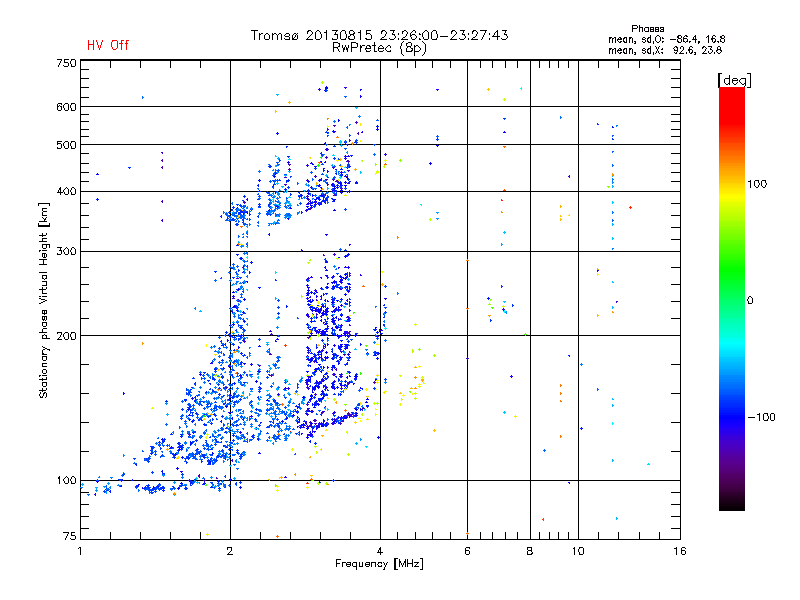This screenshot has height=600, width=800.
Task: Select the 'mean, sd,X: 92.6, 23.8' line
Action: coord(665,50)
